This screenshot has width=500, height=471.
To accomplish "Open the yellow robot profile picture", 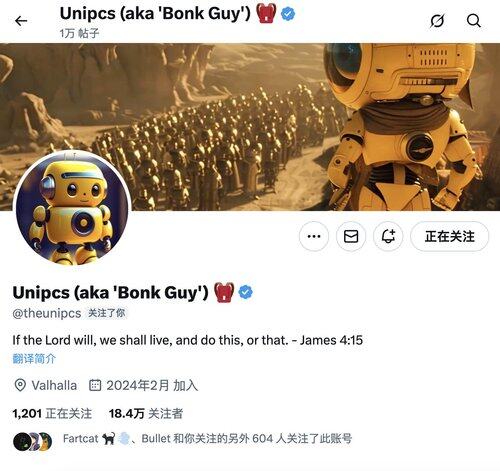I will click(71, 208).
